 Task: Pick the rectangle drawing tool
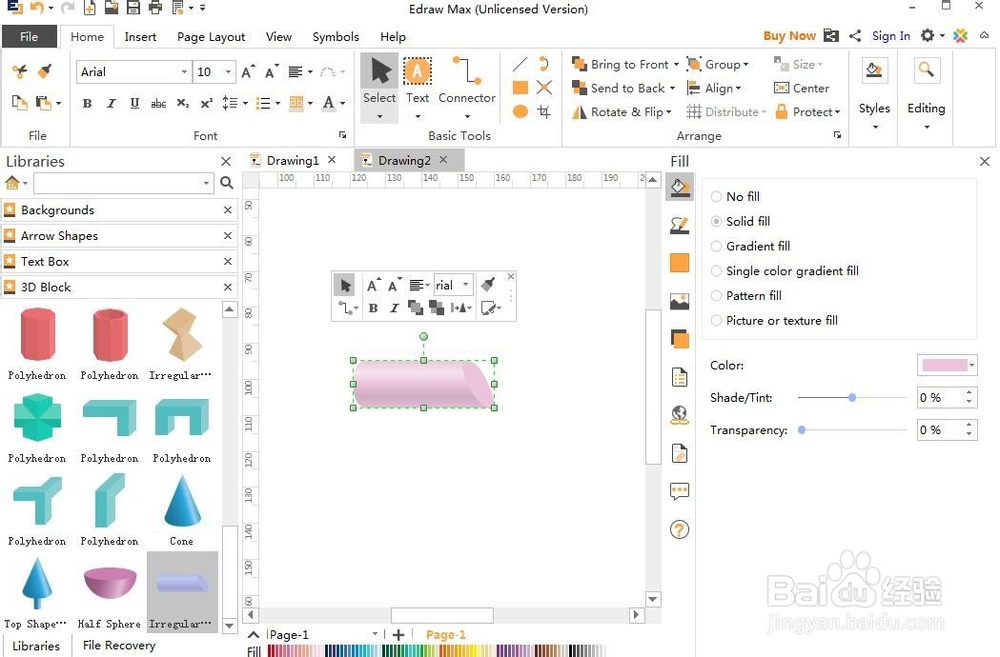(x=520, y=87)
